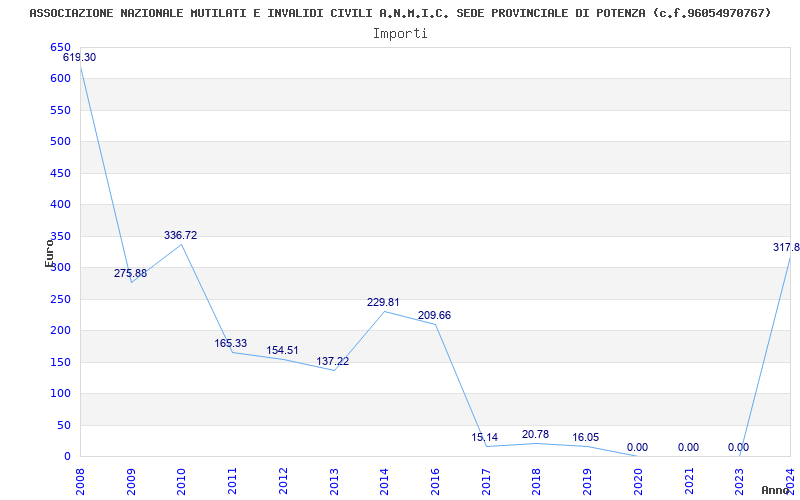Click the 2011 x-axis tick label

click(232, 482)
